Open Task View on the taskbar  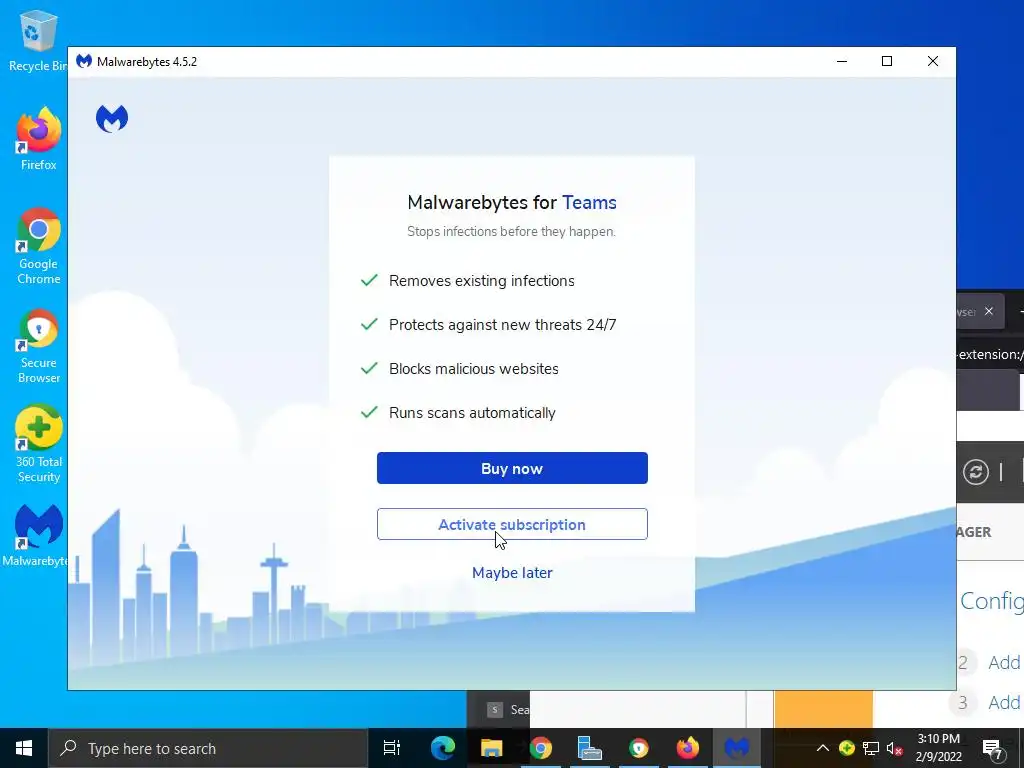coord(392,748)
